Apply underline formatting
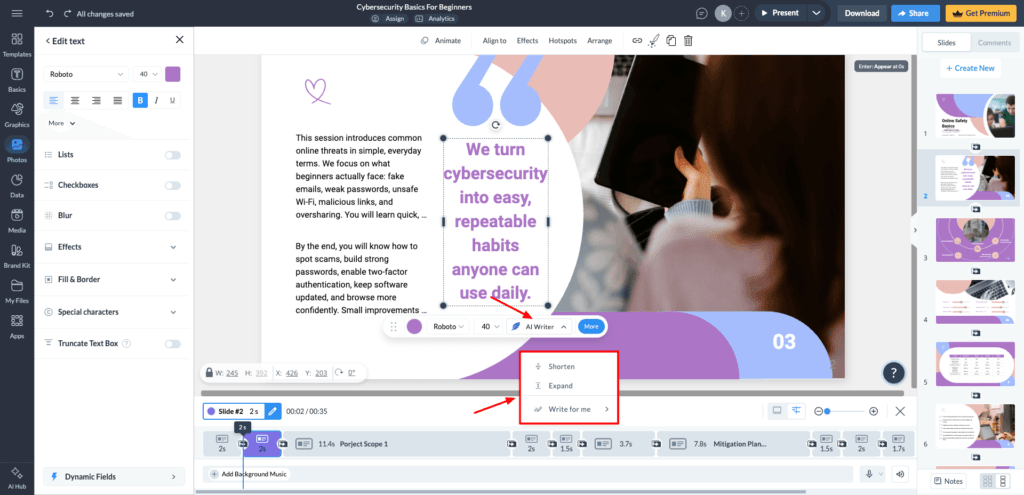Image resolution: width=1024 pixels, height=495 pixels. (x=172, y=101)
